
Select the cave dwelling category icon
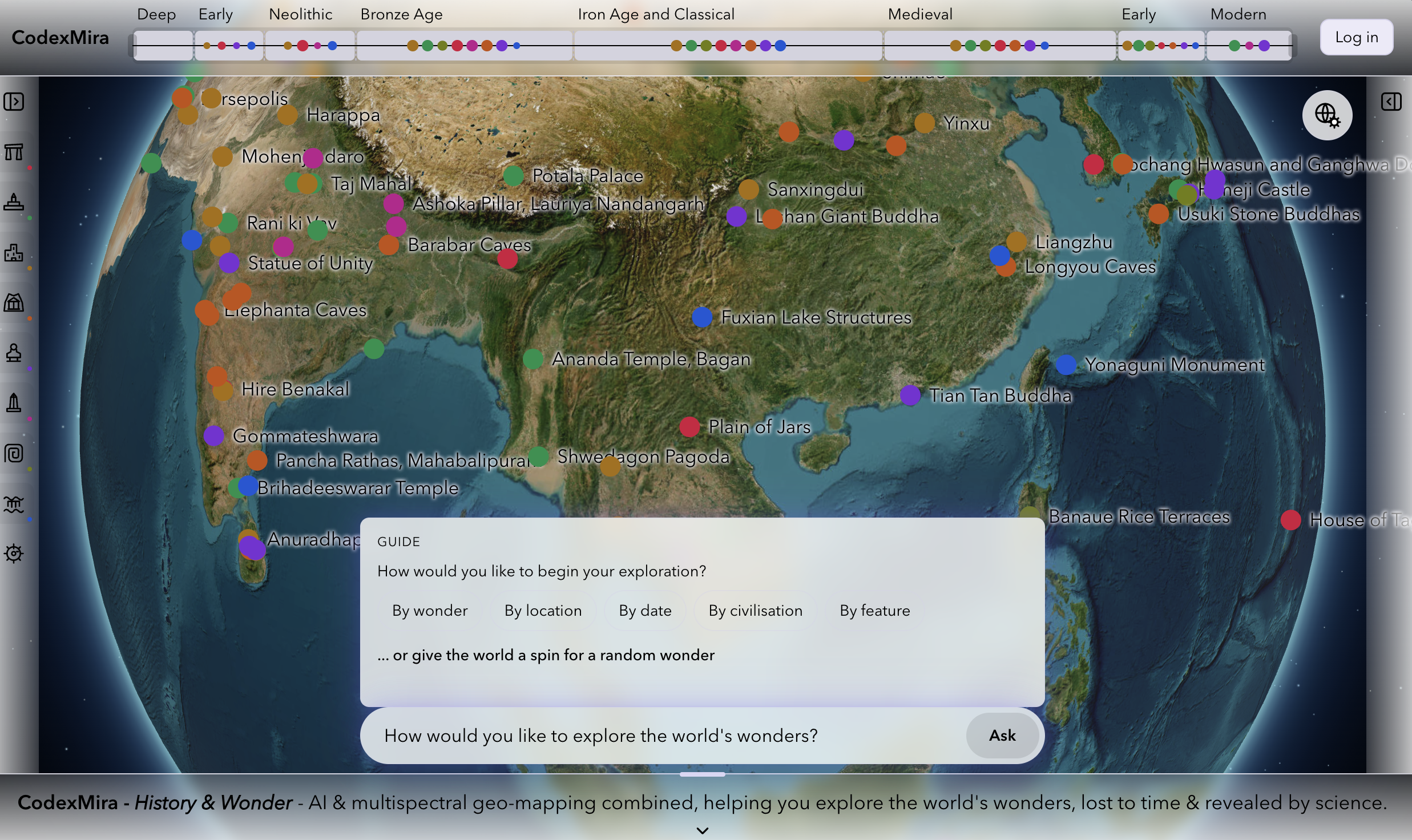coord(14,302)
